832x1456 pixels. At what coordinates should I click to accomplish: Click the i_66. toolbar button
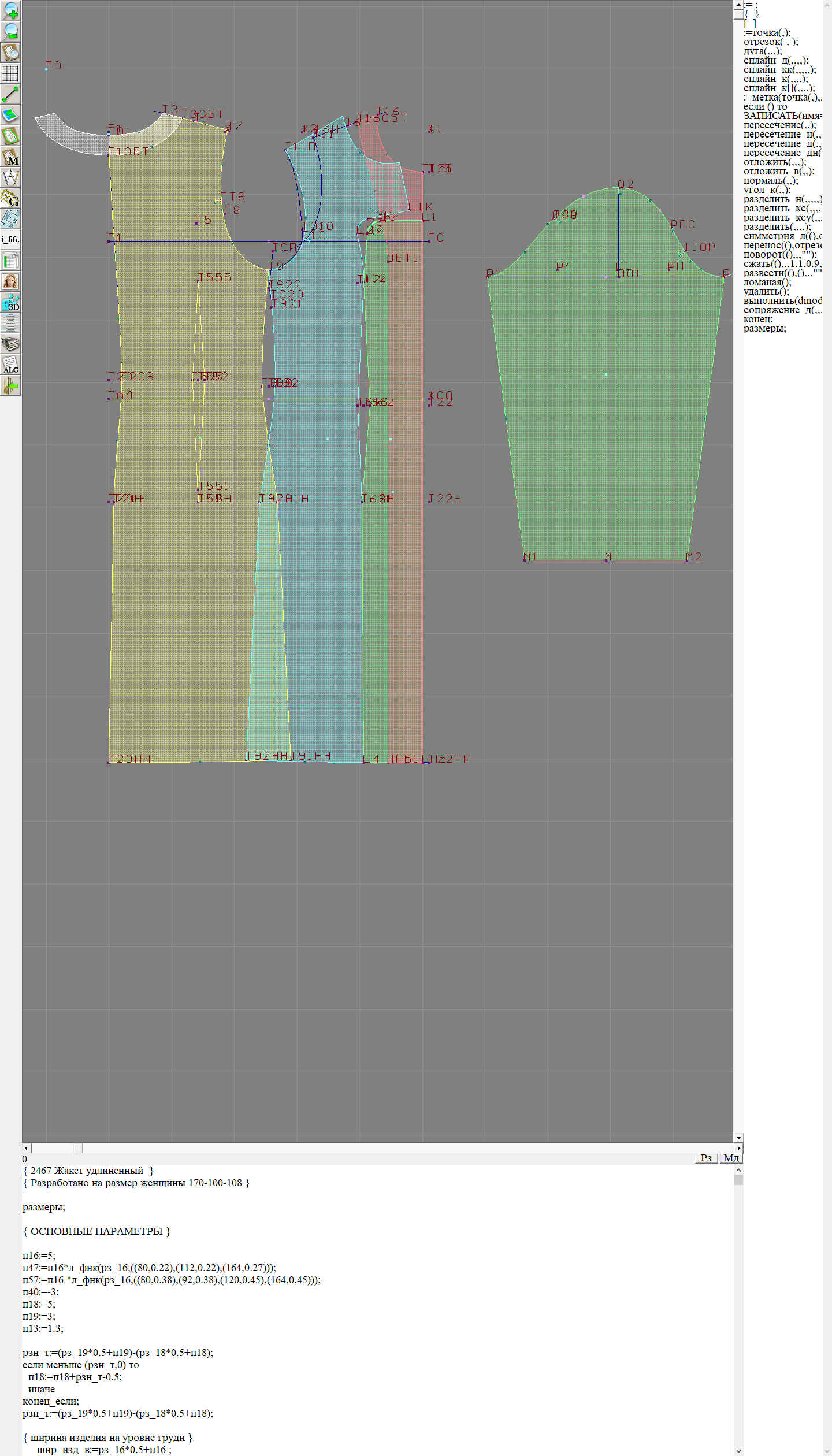(x=10, y=239)
